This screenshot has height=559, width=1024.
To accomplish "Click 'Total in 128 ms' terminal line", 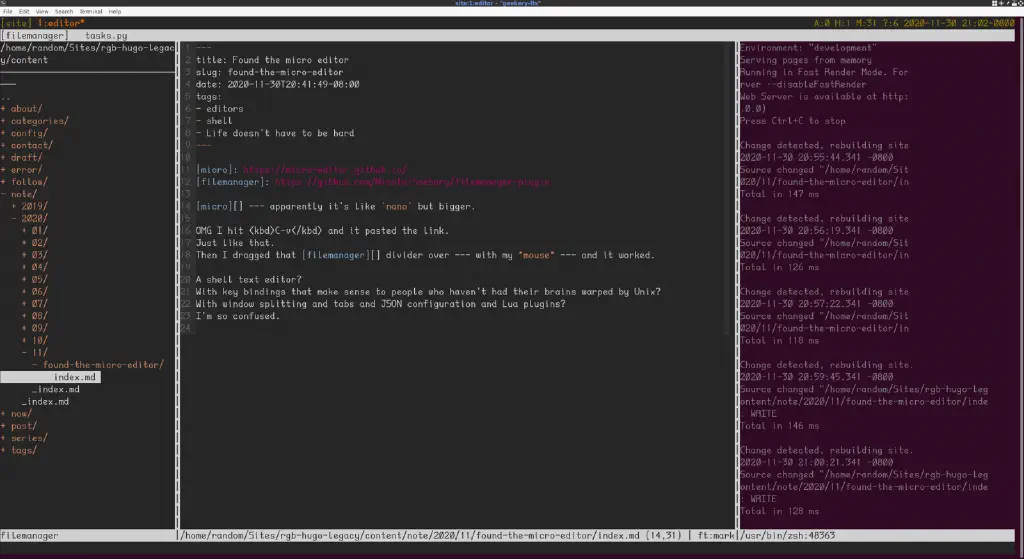I will (779, 511).
